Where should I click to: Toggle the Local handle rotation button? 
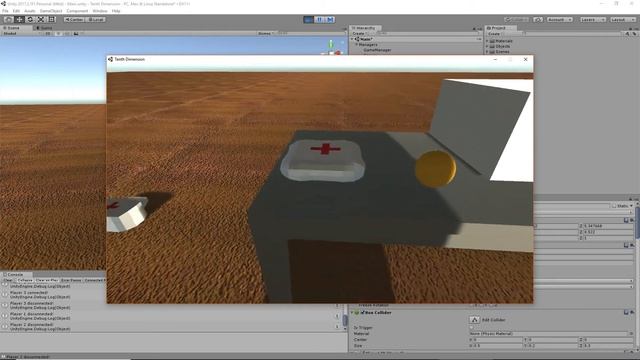[96, 19]
